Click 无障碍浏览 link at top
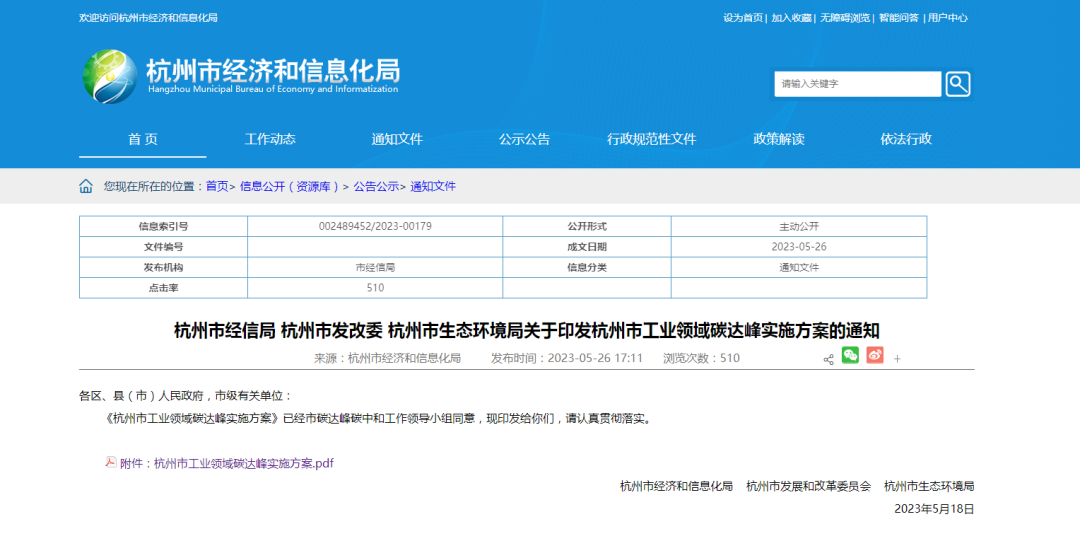 (845, 18)
